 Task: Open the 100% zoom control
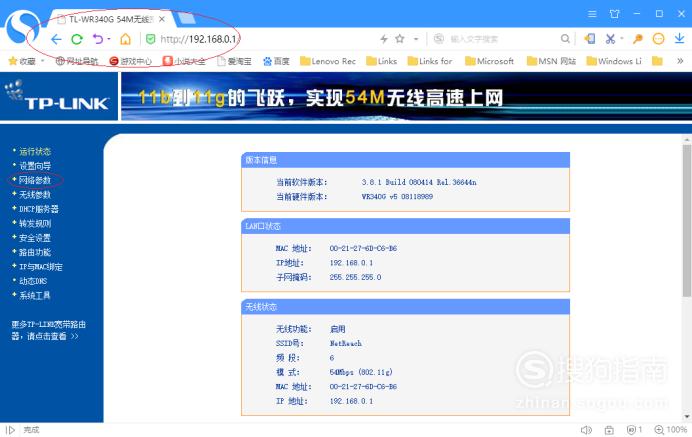[670, 429]
